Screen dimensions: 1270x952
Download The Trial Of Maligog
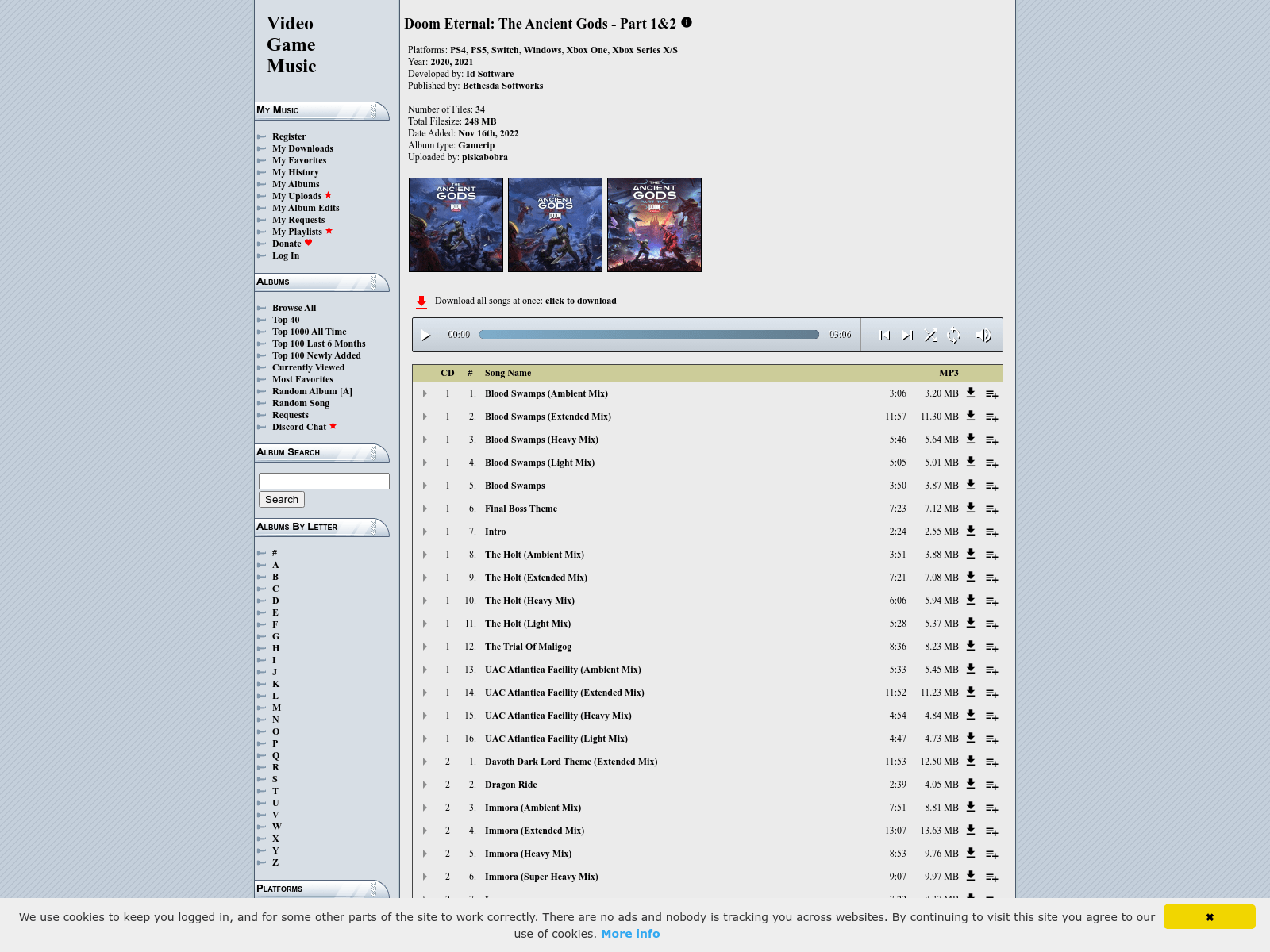click(970, 646)
